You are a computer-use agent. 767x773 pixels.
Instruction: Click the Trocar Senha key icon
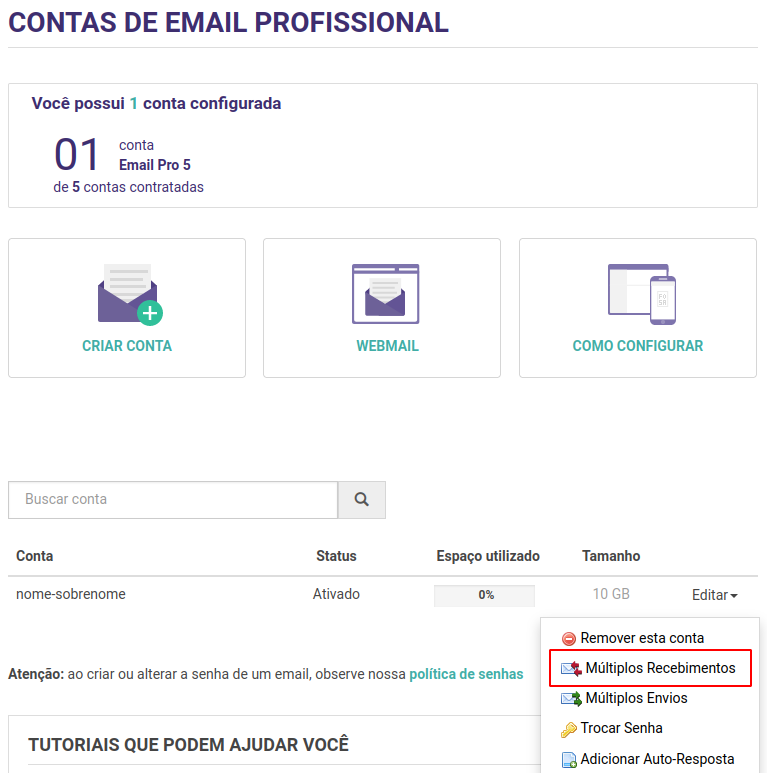click(568, 729)
